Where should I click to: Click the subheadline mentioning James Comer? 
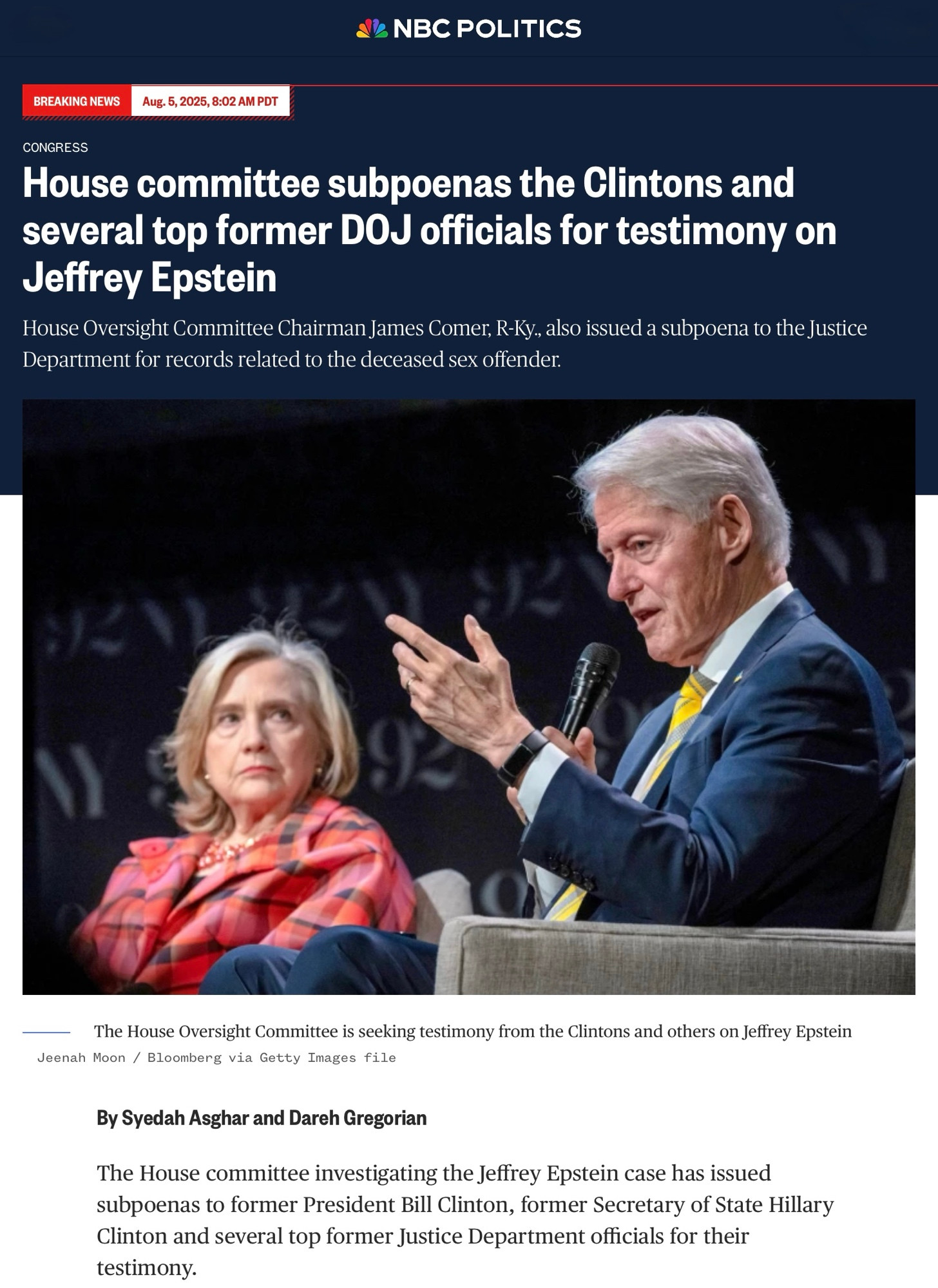[445, 343]
